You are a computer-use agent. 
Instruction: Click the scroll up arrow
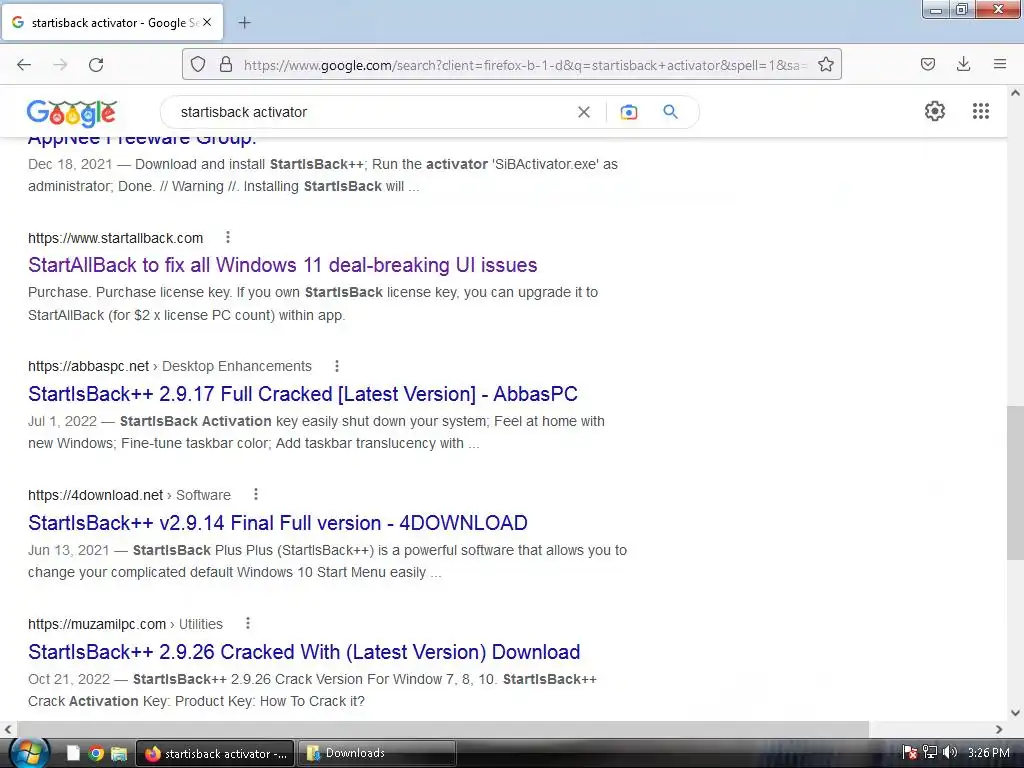coord(1015,93)
